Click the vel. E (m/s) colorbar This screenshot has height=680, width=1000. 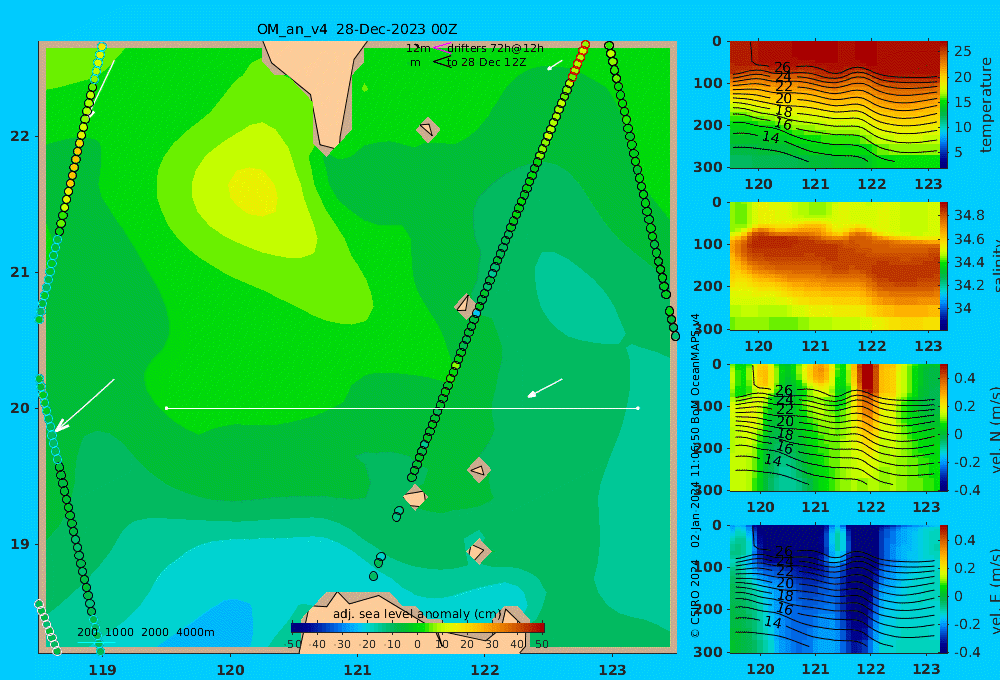point(944,589)
